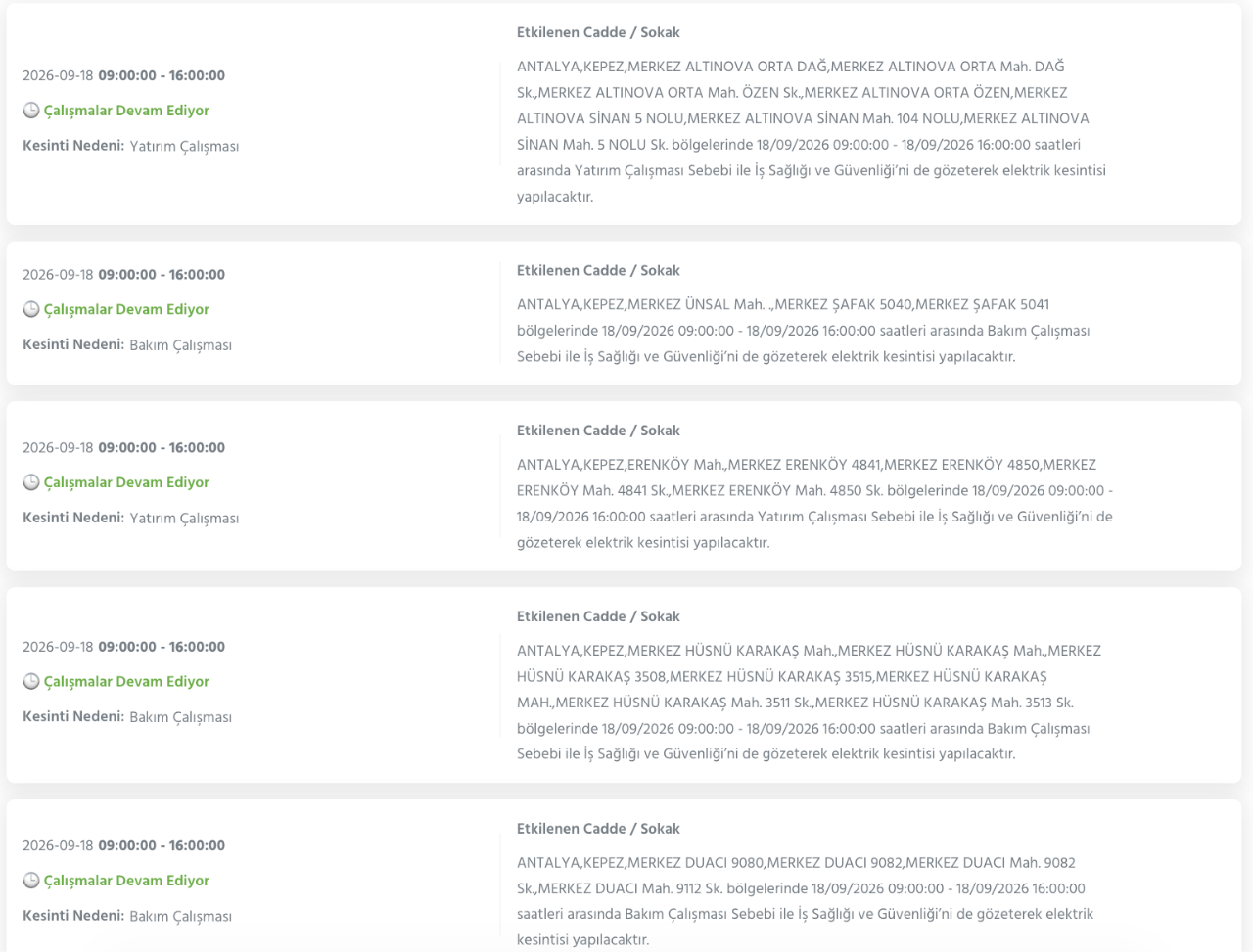Click the HÜSNÜ KARAKAŞ 3508 address description
The height and width of the screenshot is (952, 1253).
pos(809,703)
